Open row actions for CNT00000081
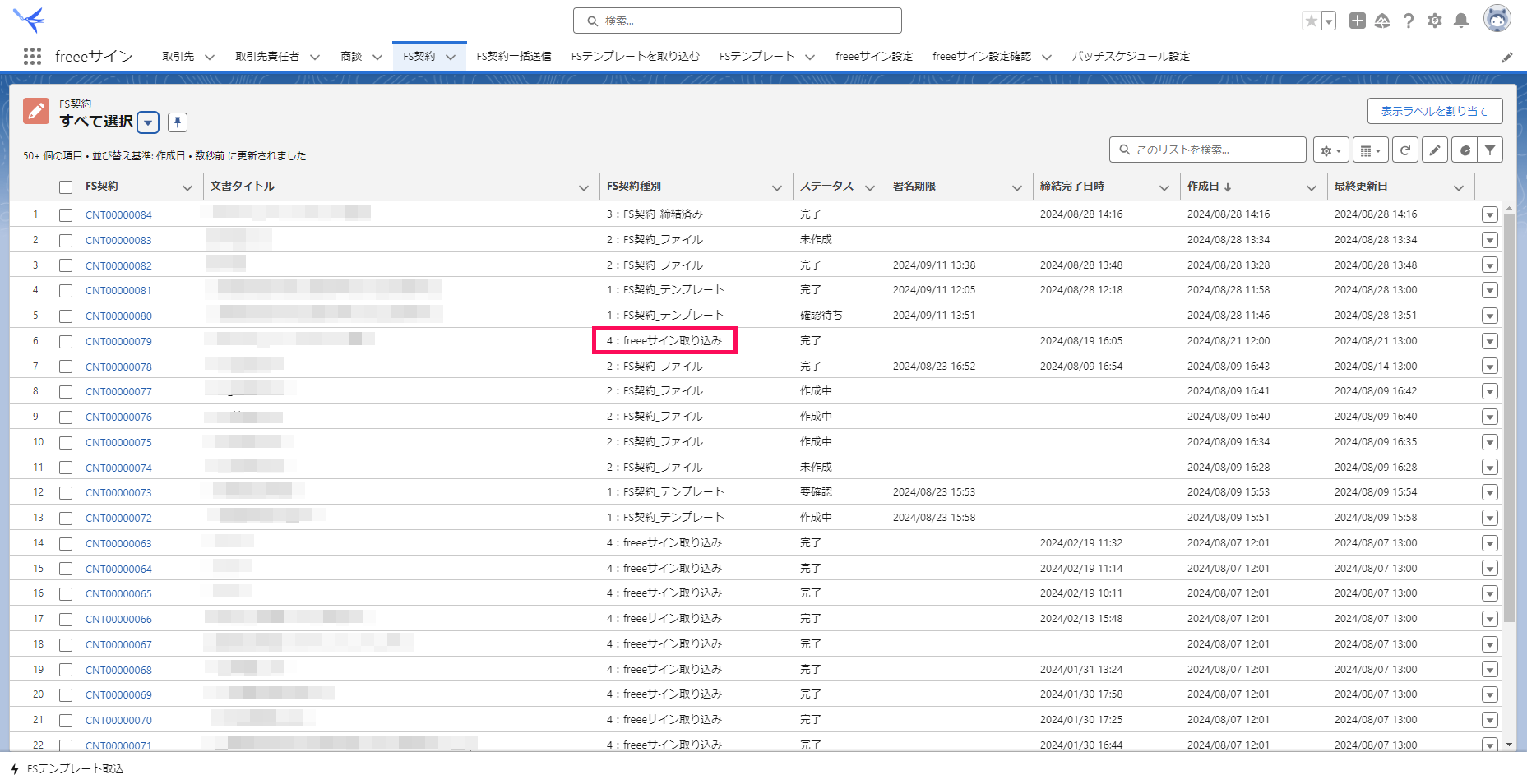 point(1489,290)
